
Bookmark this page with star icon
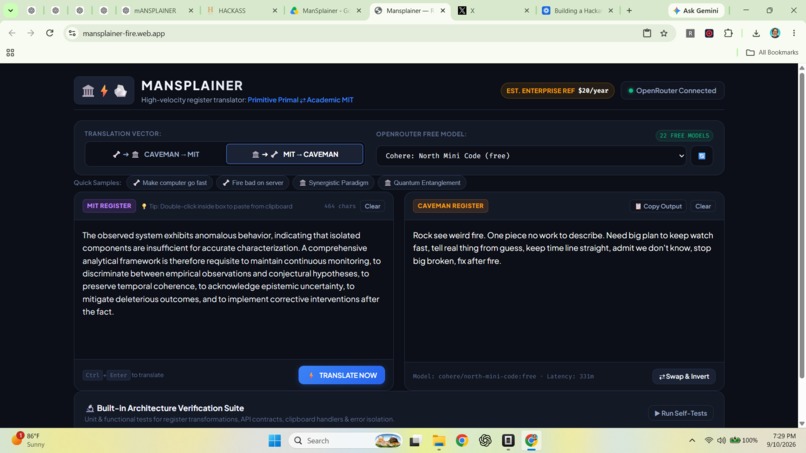coord(664,33)
